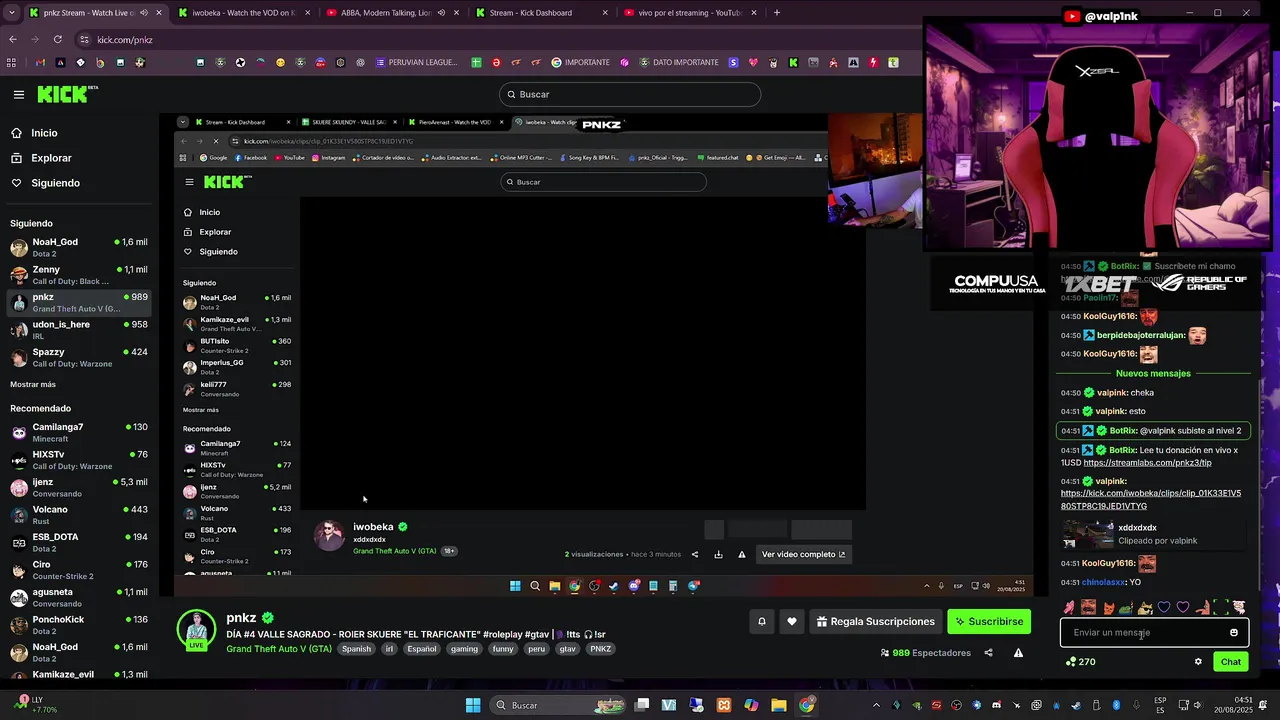Click the notification bell under the stream
1280x720 pixels.
[761, 622]
